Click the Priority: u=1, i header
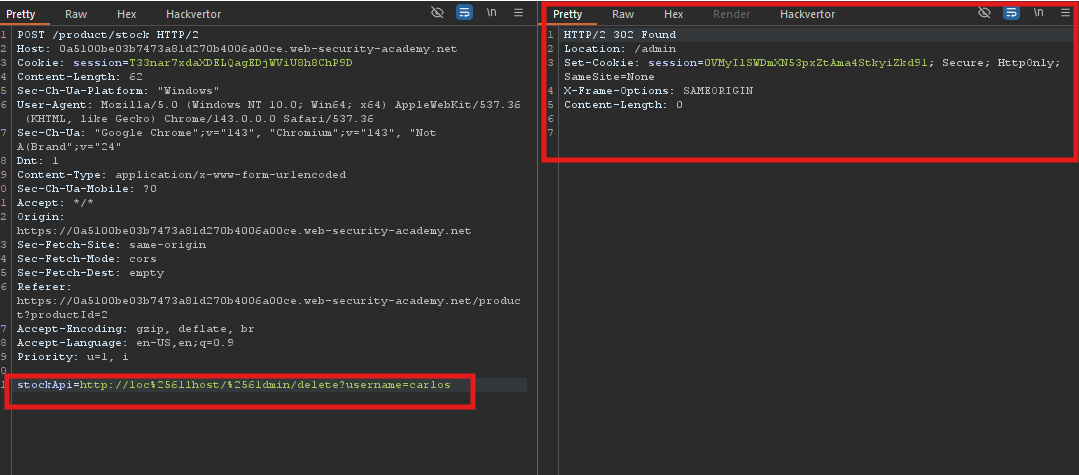The image size is (1079, 475). [x=73, y=357]
